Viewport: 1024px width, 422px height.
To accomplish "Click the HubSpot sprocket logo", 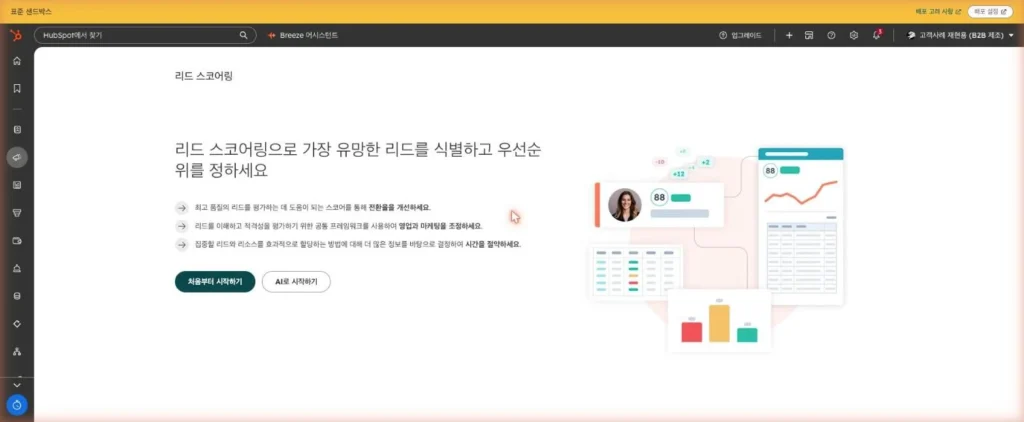I will (16, 35).
